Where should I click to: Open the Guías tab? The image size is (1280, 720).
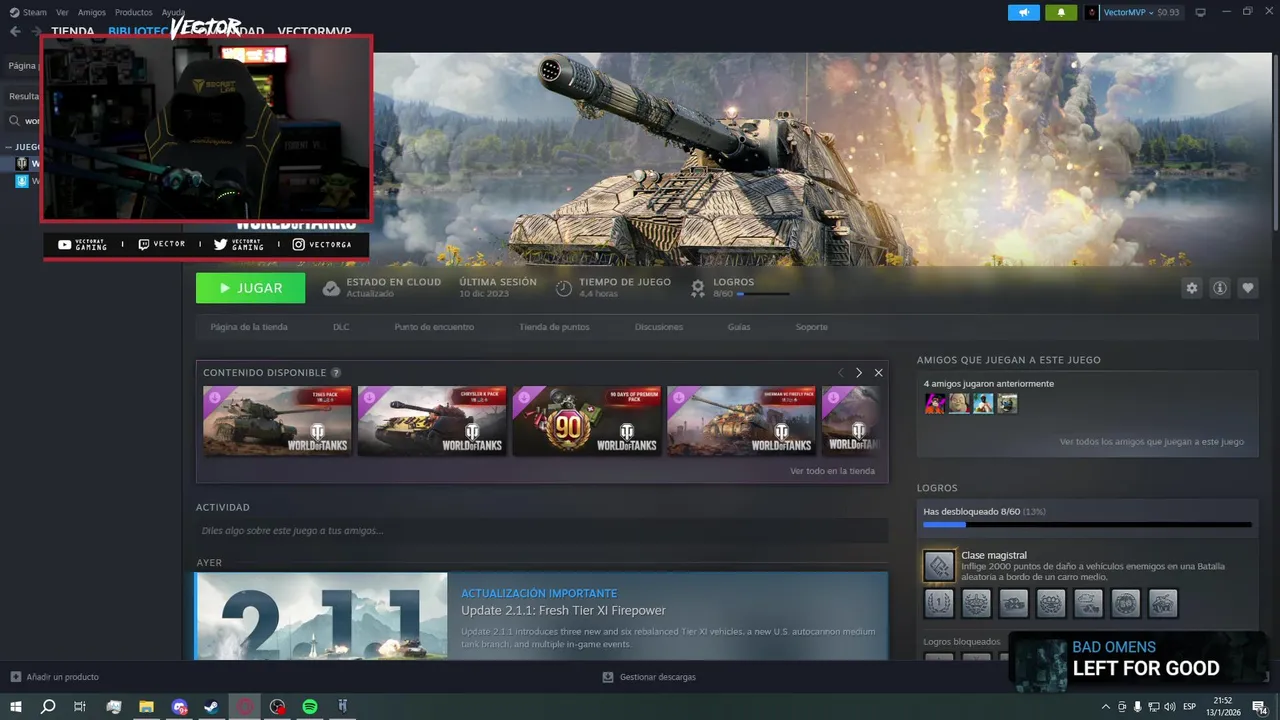[739, 327]
